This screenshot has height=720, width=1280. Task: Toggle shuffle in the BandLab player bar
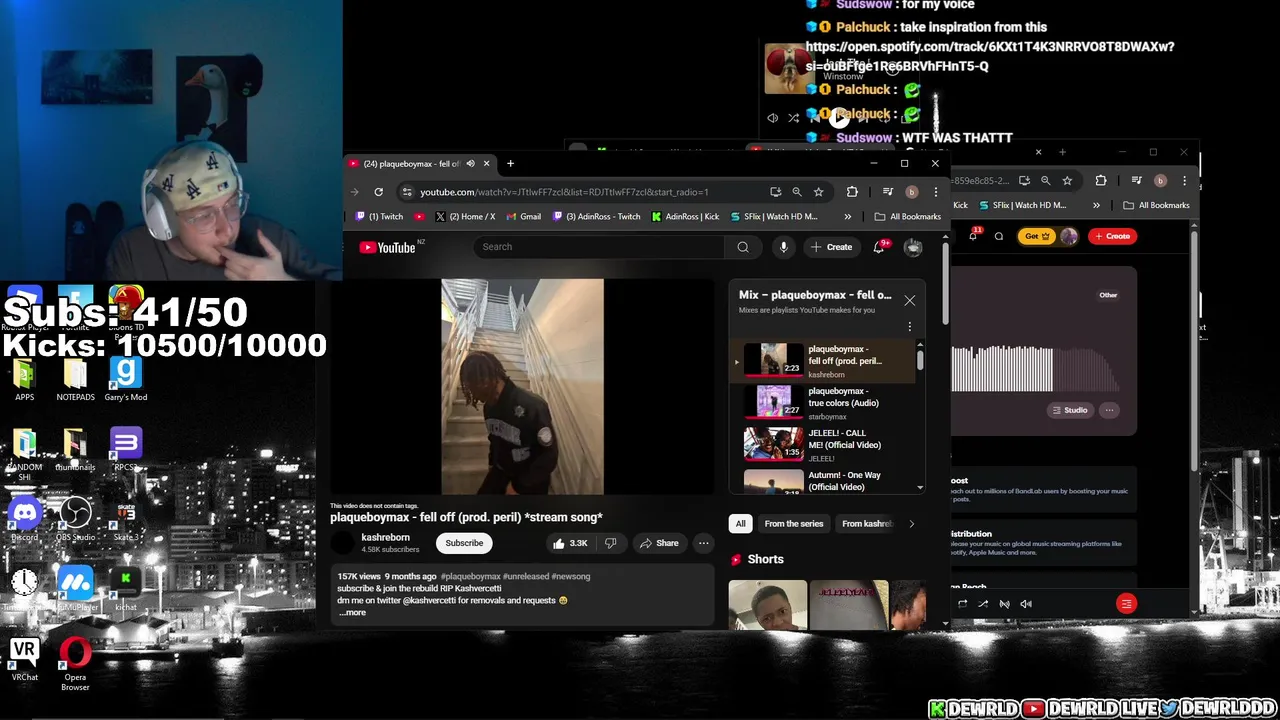983,604
